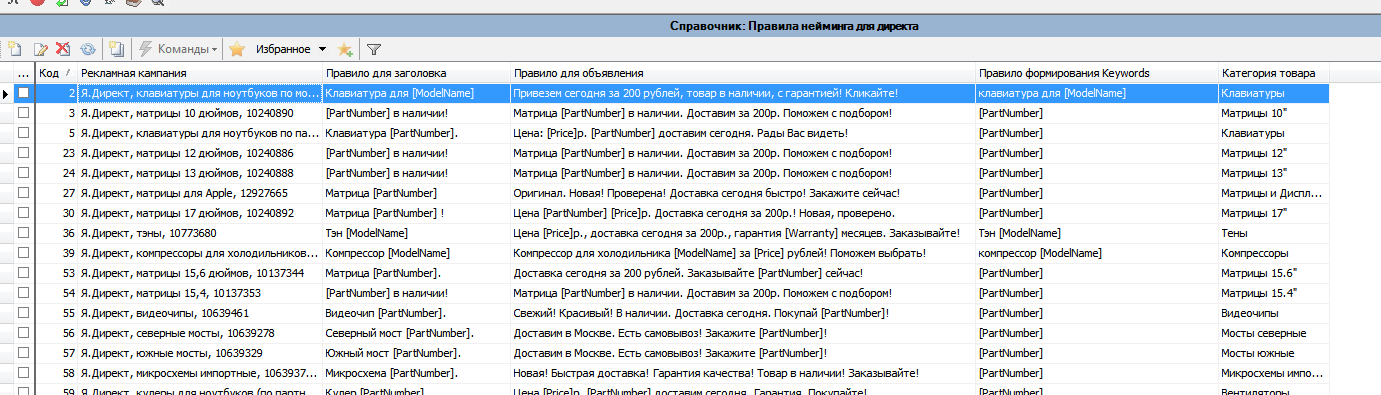Tick the checkbox for row with code 36
Screen dimensions: 1381x395
[23, 233]
